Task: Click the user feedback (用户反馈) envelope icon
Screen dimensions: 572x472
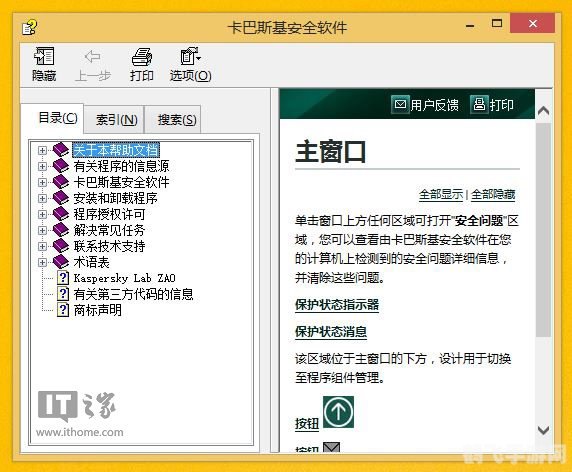Action: click(400, 105)
